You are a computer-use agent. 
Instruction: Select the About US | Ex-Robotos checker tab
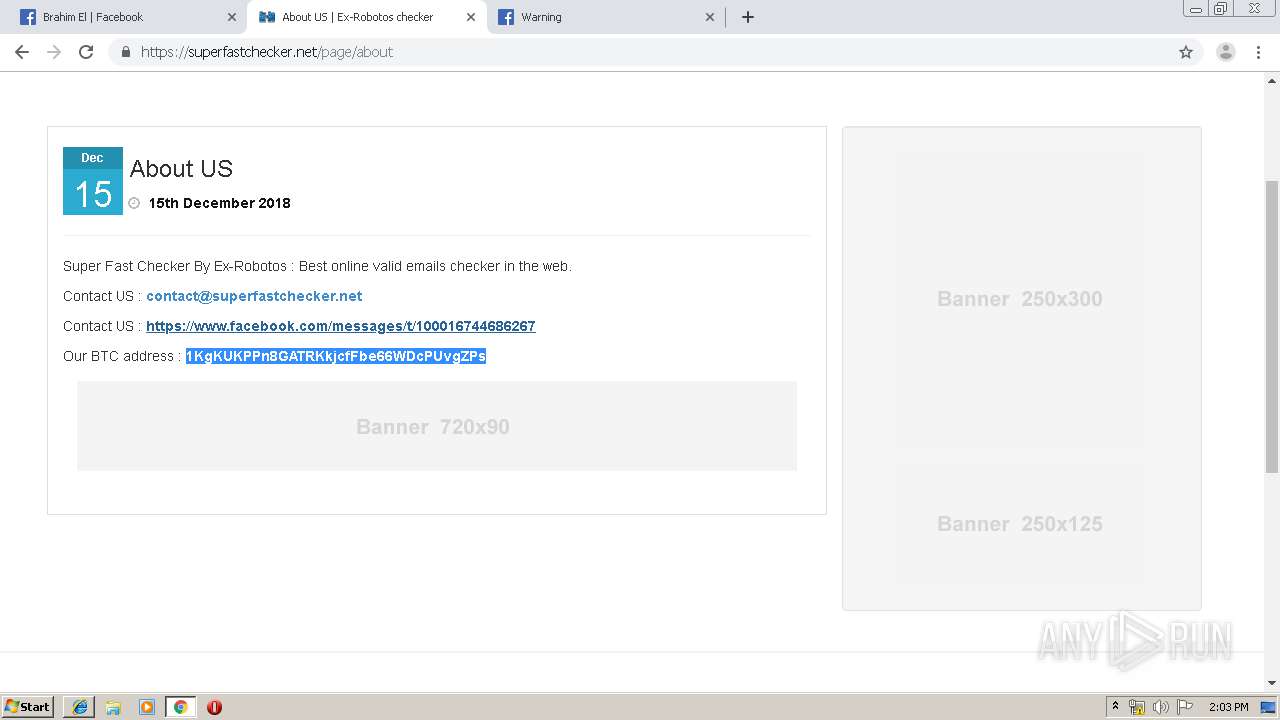366,17
